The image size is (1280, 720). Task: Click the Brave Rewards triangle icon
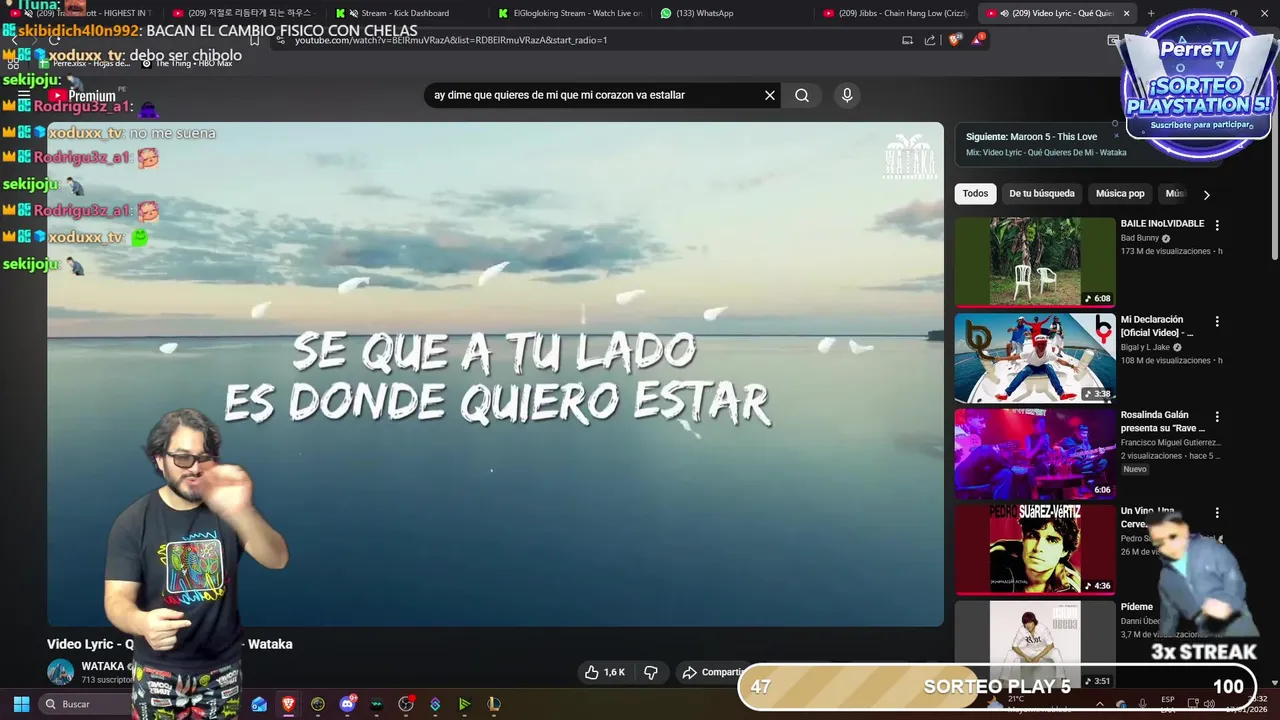pos(978,40)
